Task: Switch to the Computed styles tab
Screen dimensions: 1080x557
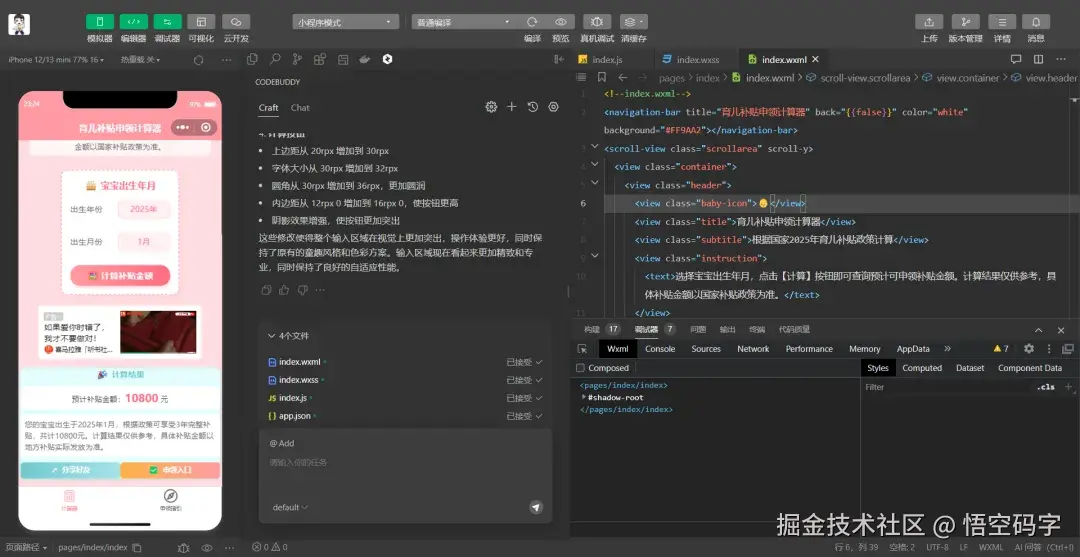Action: 922,368
